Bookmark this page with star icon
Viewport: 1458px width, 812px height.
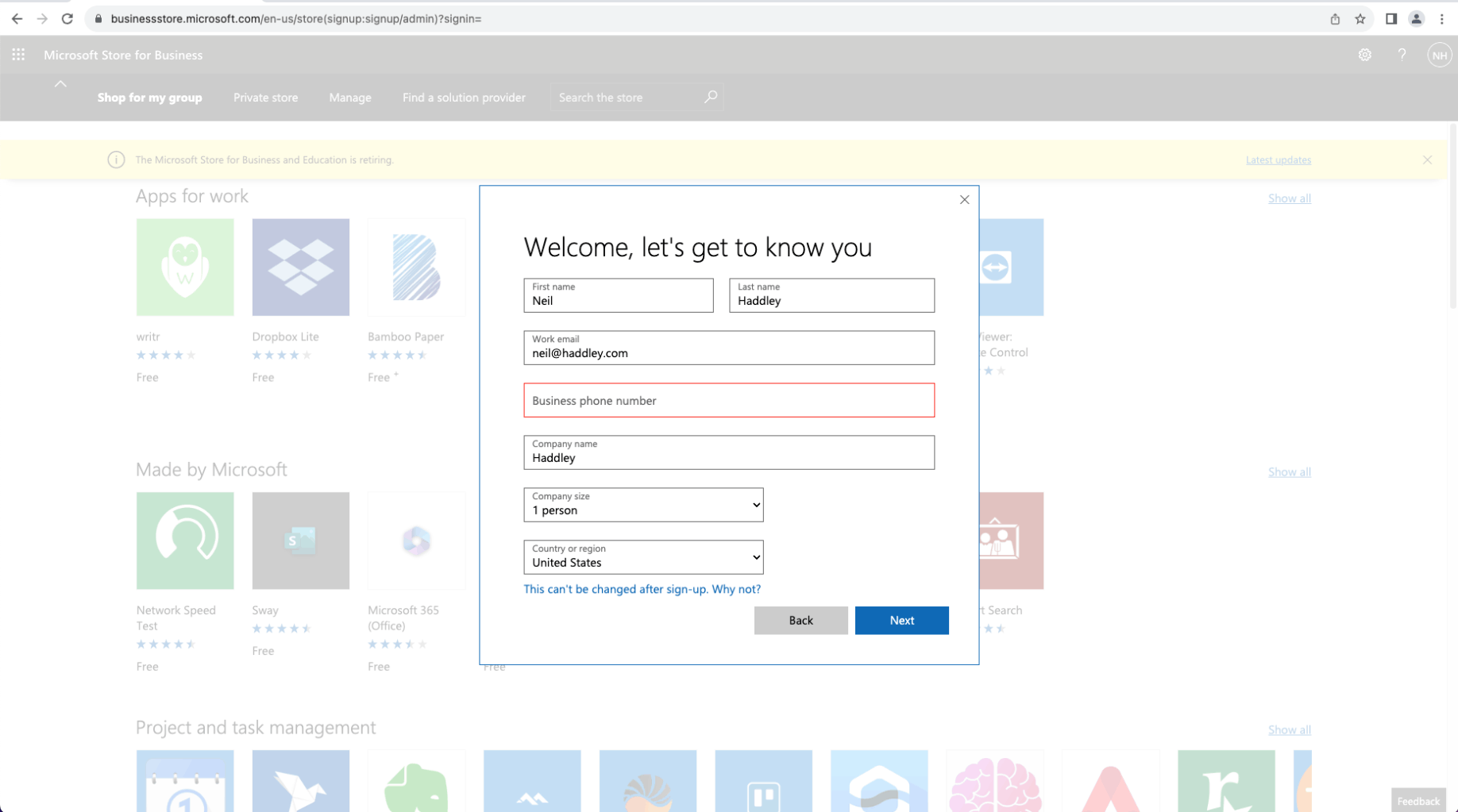1360,19
